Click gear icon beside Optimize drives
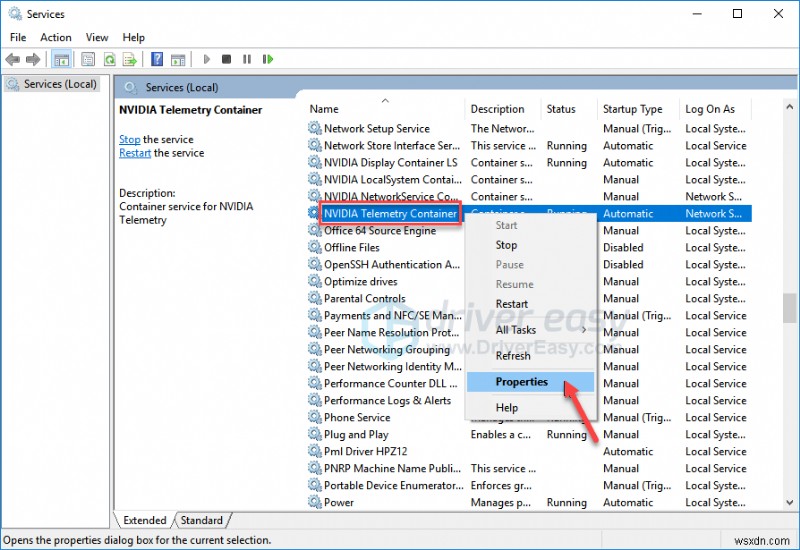Image resolution: width=800 pixels, height=550 pixels. [315, 281]
